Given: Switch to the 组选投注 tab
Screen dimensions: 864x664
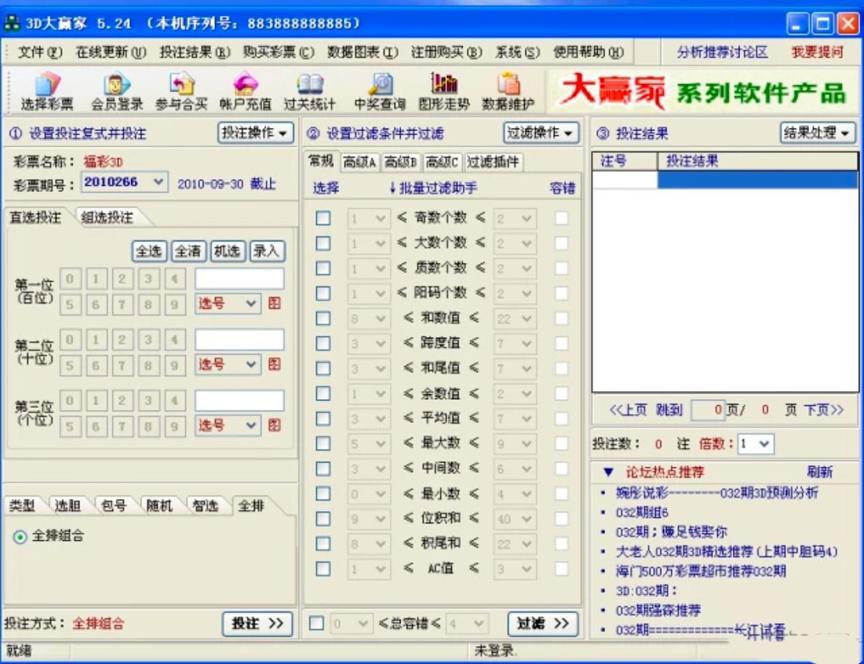Looking at the screenshot, I should point(107,217).
